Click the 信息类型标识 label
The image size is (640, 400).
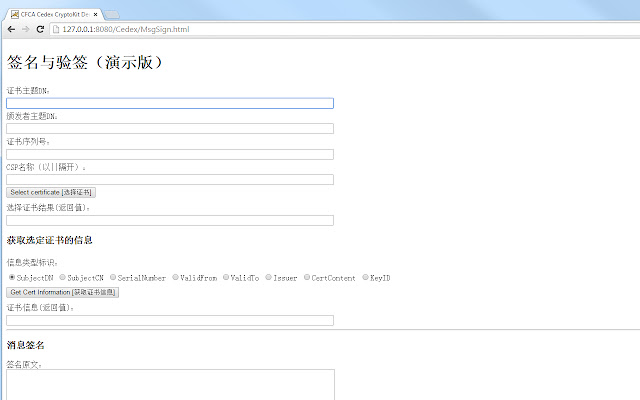pyautogui.click(x=32, y=262)
